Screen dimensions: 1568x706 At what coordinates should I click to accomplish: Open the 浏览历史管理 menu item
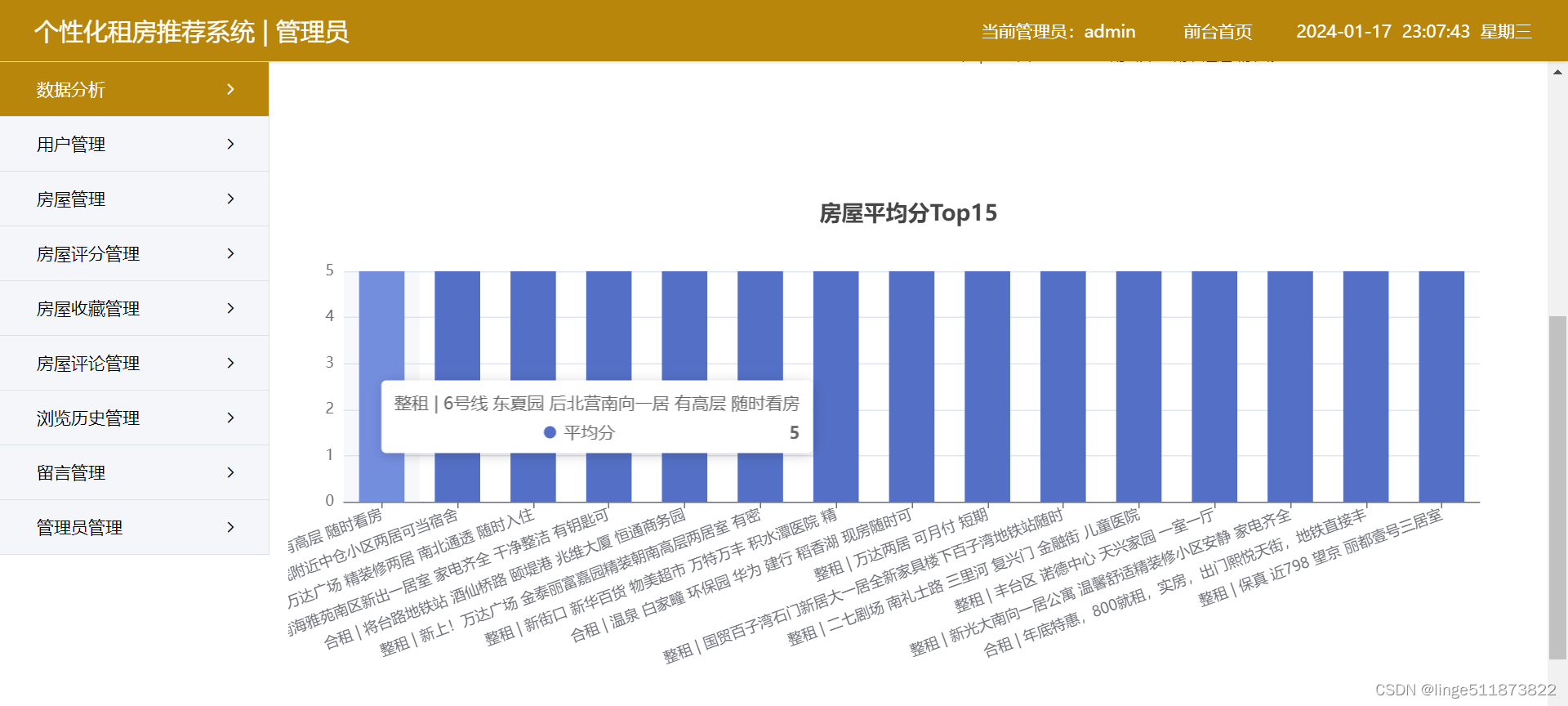(134, 418)
